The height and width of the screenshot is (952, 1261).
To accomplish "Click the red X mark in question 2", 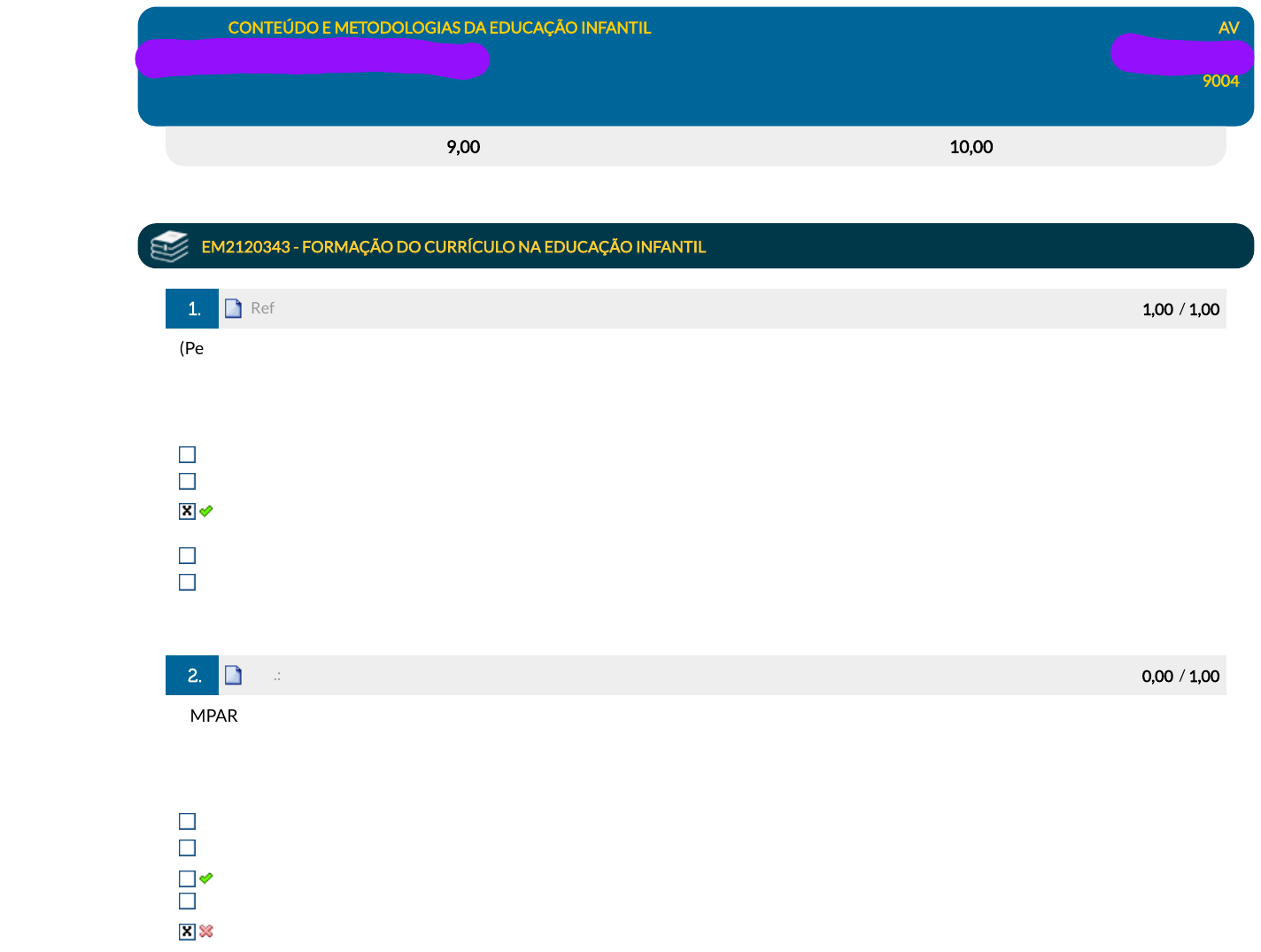I will click(206, 932).
